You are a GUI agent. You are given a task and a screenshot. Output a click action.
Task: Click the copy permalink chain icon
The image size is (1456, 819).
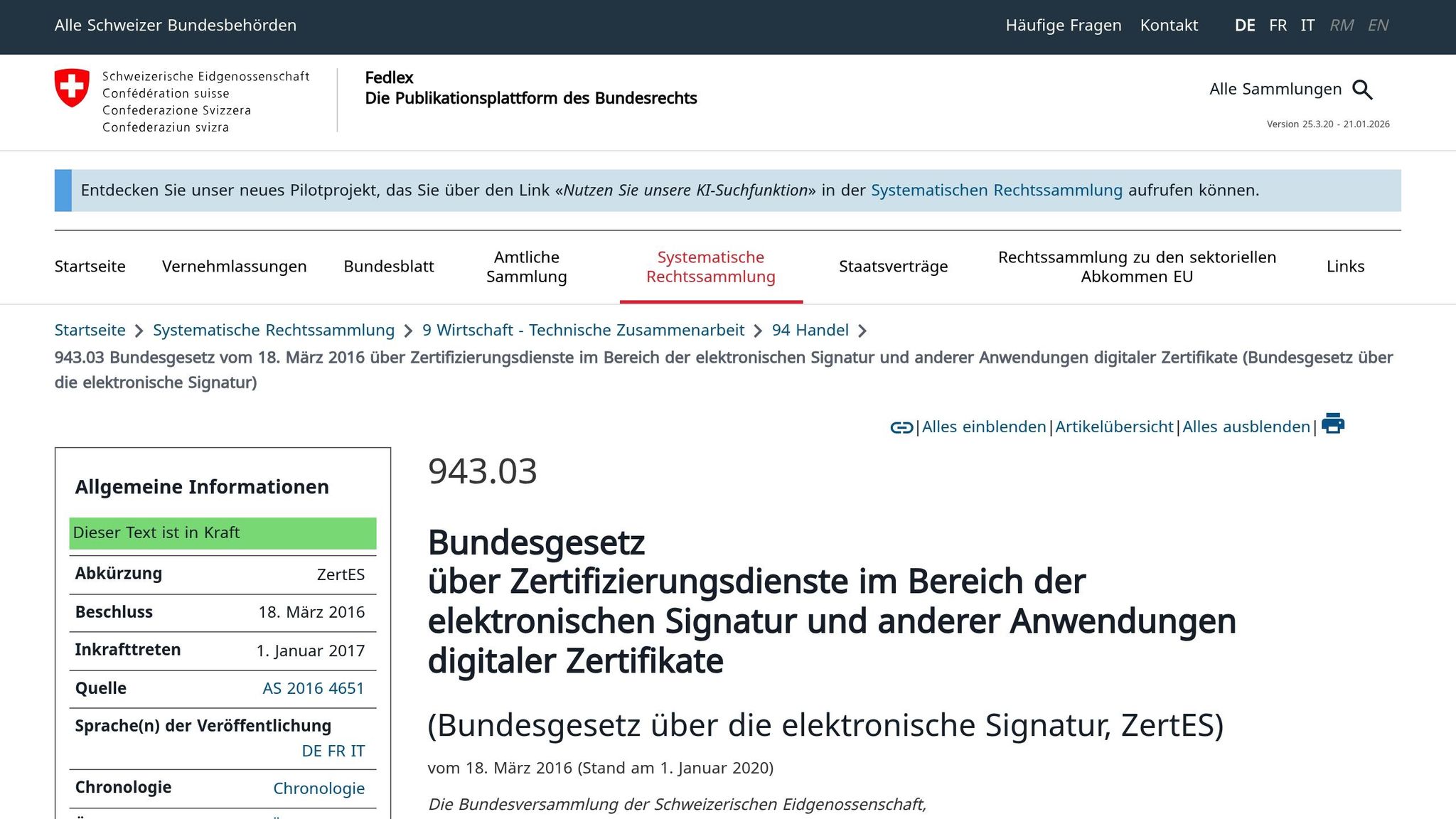click(901, 427)
